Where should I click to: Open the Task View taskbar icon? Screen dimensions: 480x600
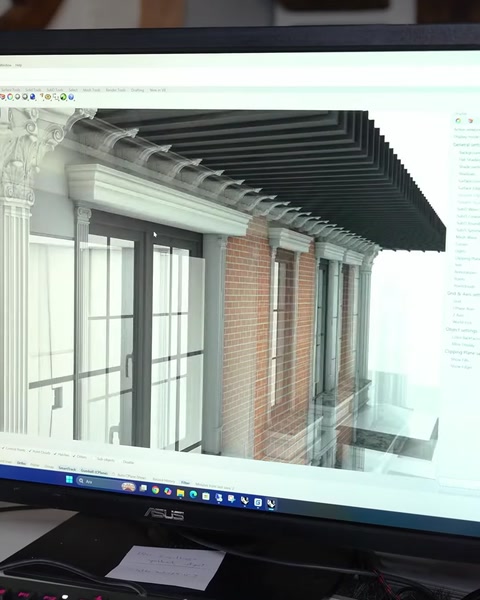point(143,488)
